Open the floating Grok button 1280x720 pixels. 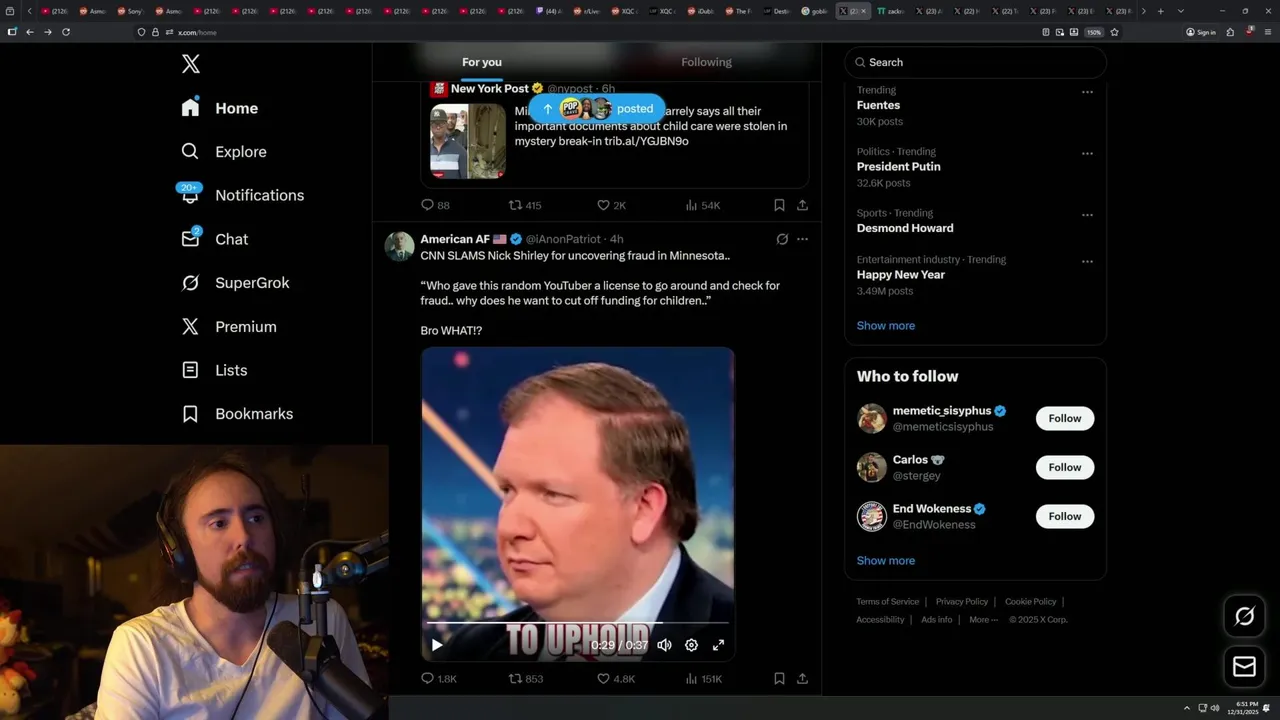(x=1244, y=617)
